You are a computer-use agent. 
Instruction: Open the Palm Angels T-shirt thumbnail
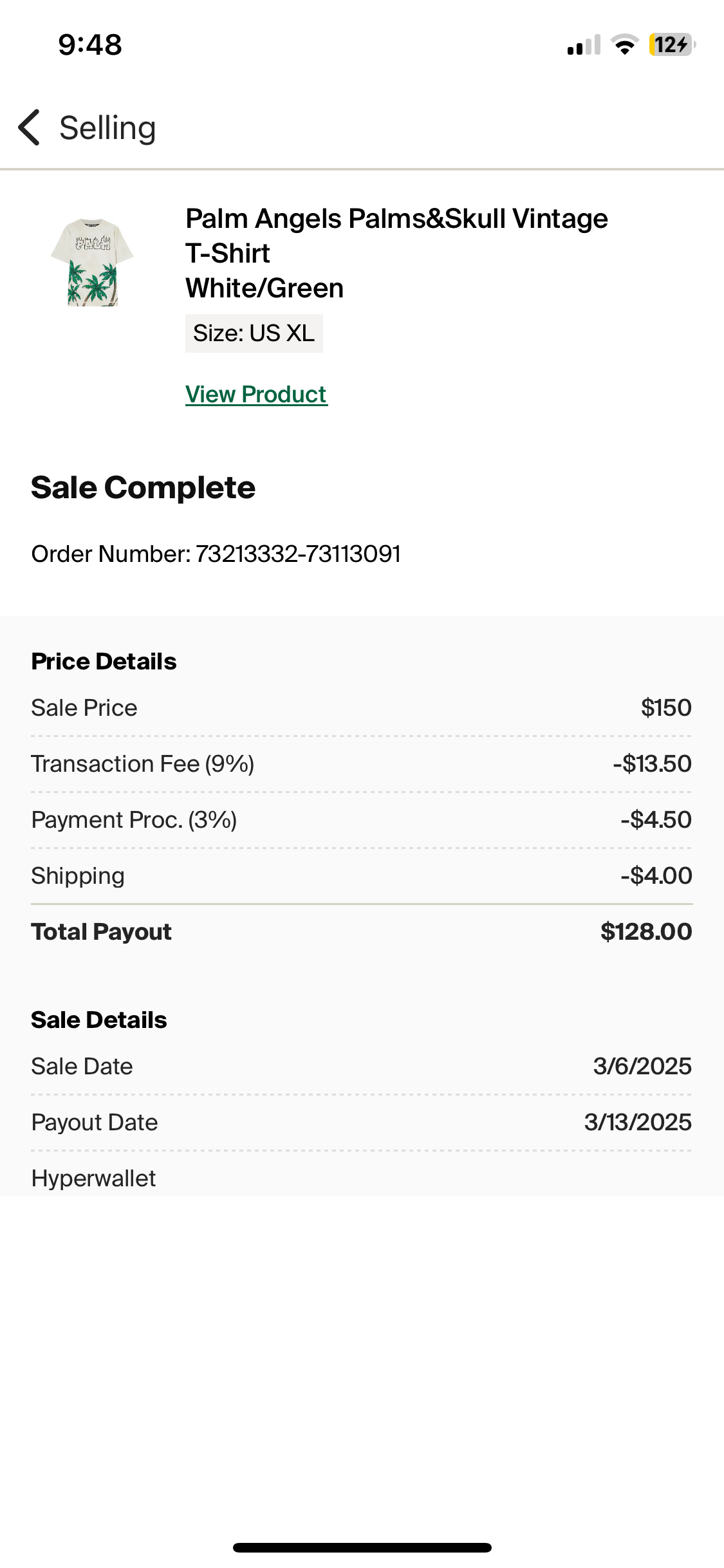click(92, 263)
